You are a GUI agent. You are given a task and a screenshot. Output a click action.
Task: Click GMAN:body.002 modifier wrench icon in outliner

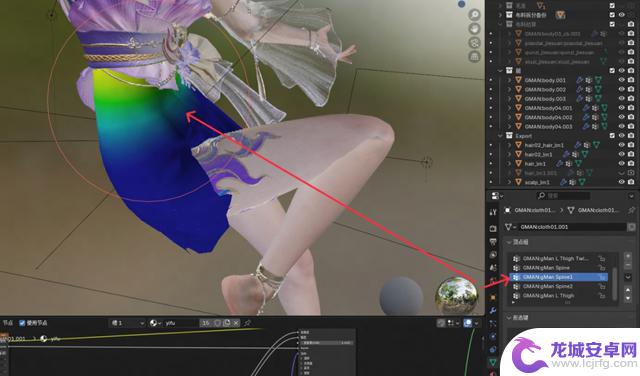click(x=580, y=89)
